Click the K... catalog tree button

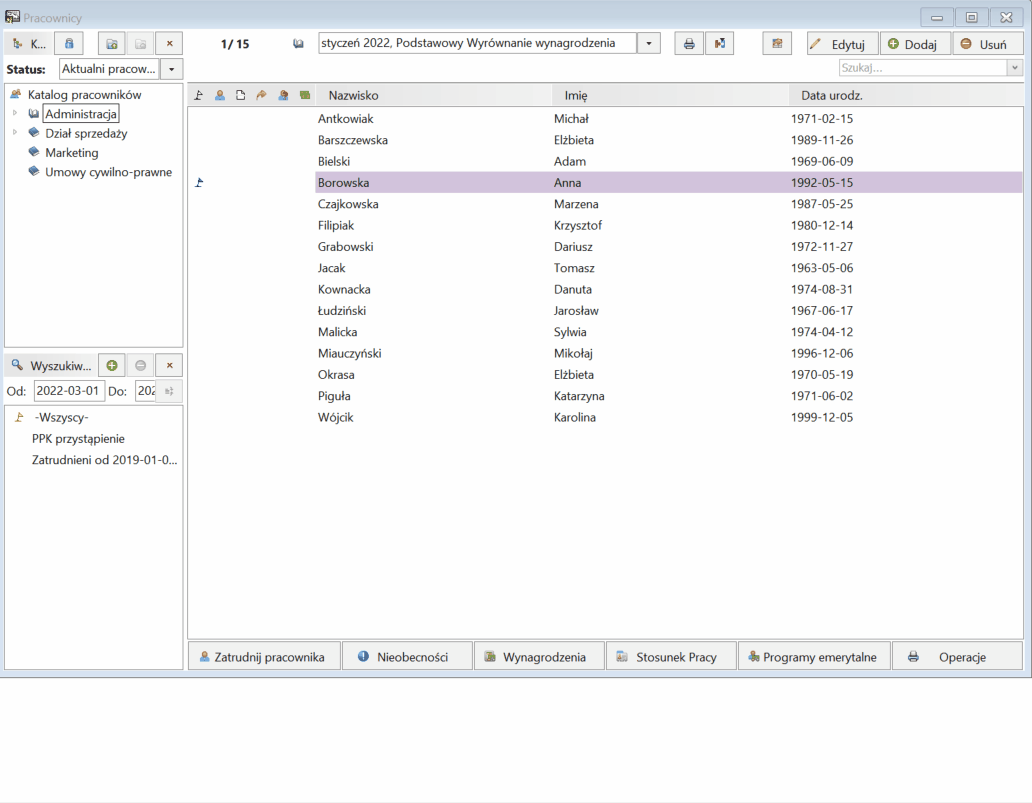(29, 44)
